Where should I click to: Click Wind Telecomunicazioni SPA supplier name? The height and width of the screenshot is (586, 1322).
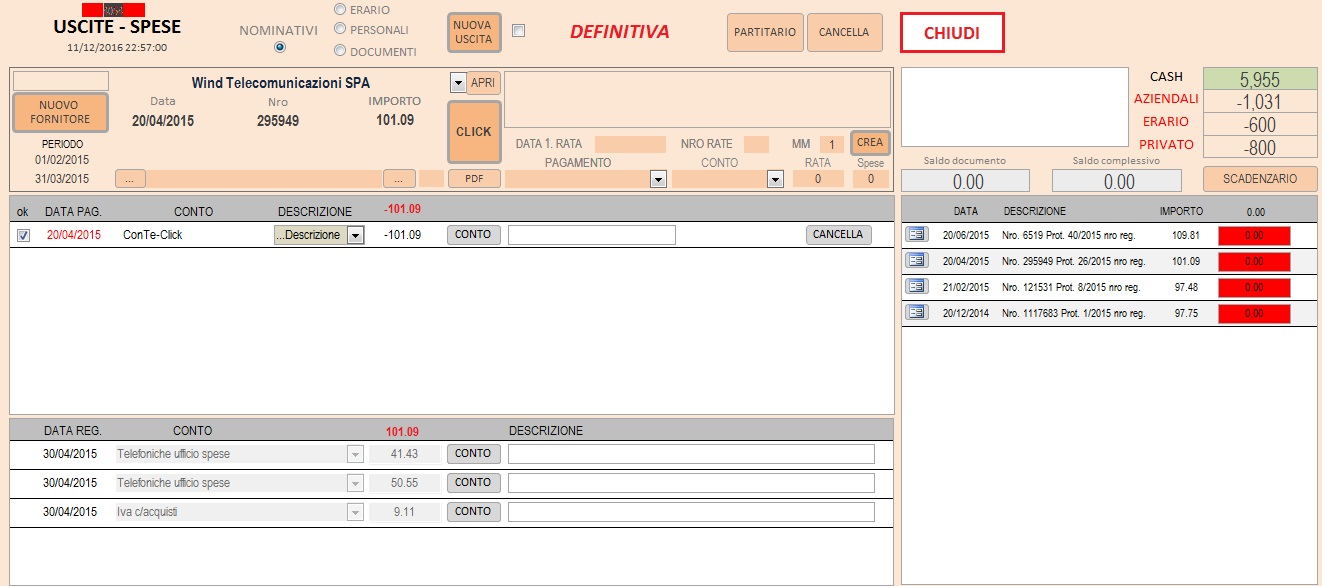click(x=281, y=83)
